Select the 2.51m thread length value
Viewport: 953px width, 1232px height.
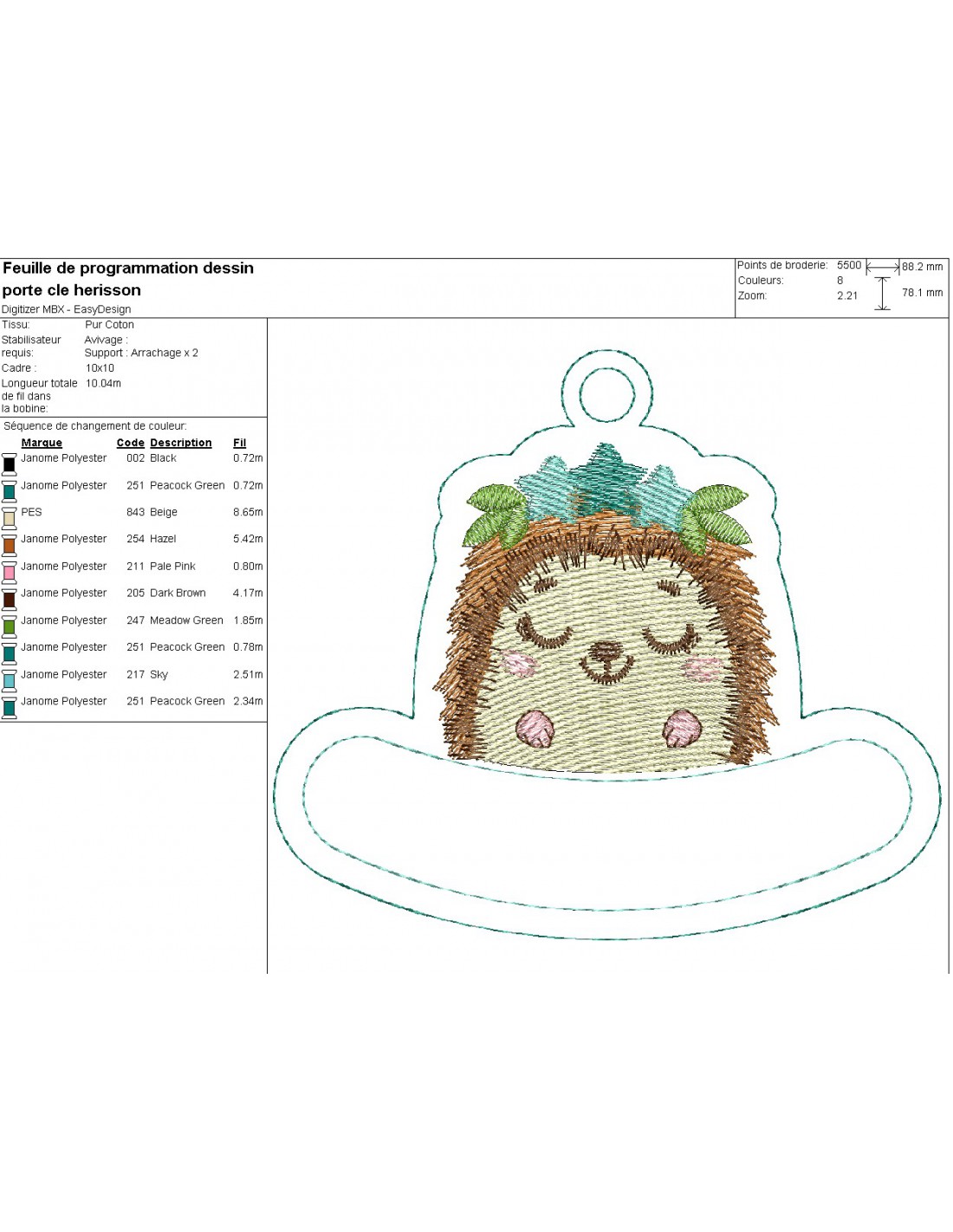[x=248, y=675]
